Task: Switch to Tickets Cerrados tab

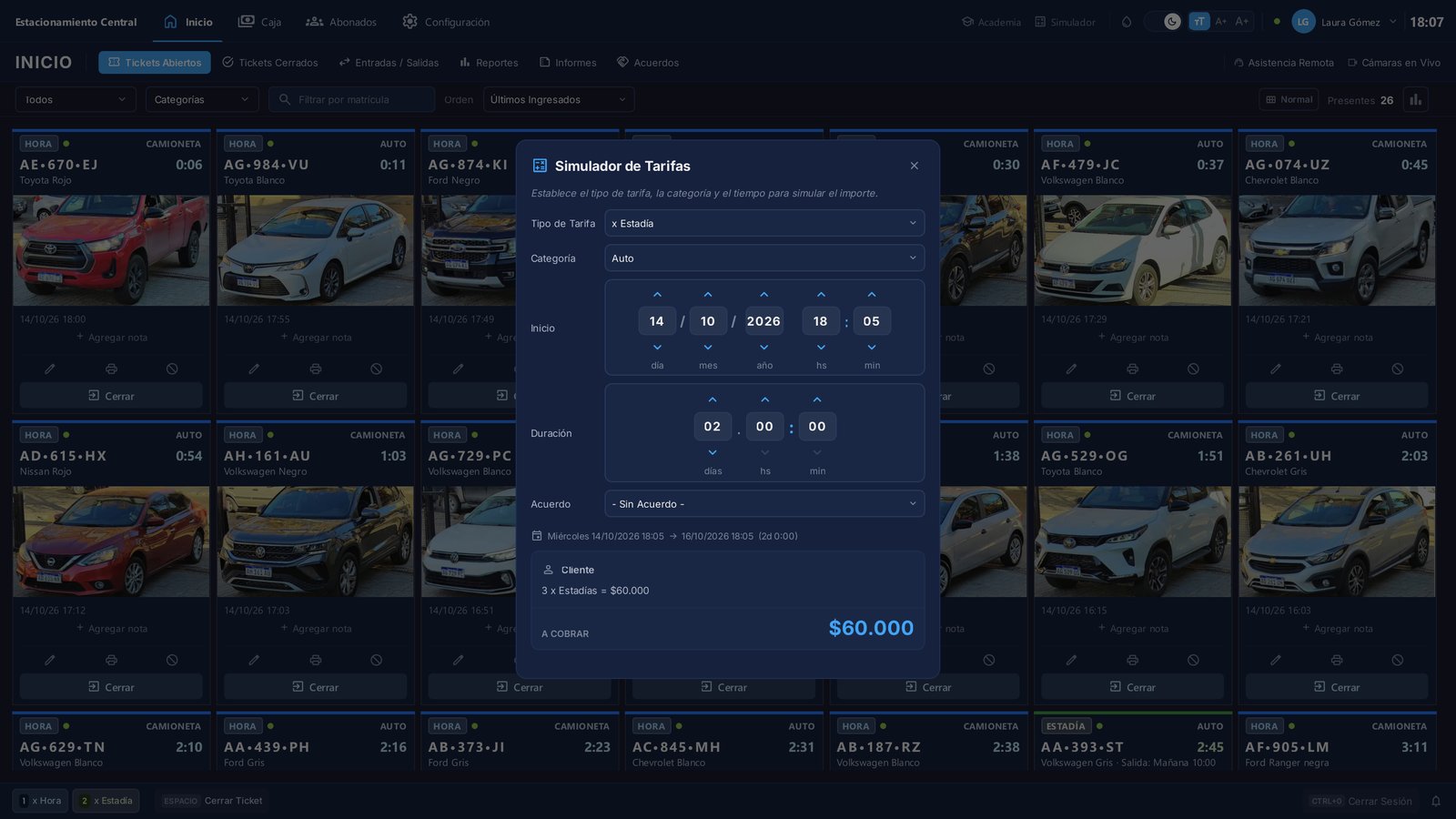Action: 270,63
